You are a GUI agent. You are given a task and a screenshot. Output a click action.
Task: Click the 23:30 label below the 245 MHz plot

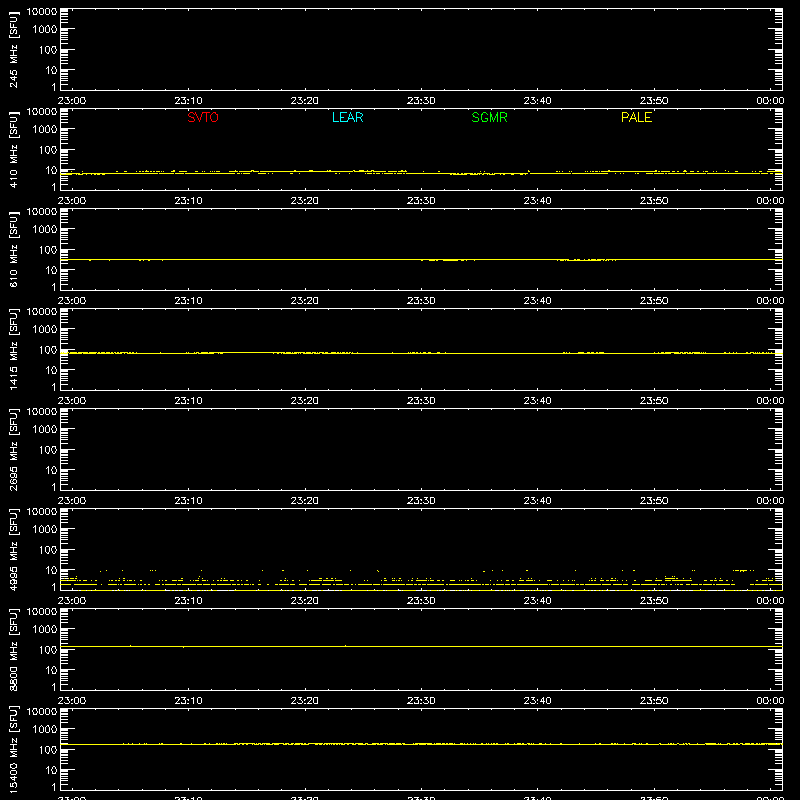[421, 101]
